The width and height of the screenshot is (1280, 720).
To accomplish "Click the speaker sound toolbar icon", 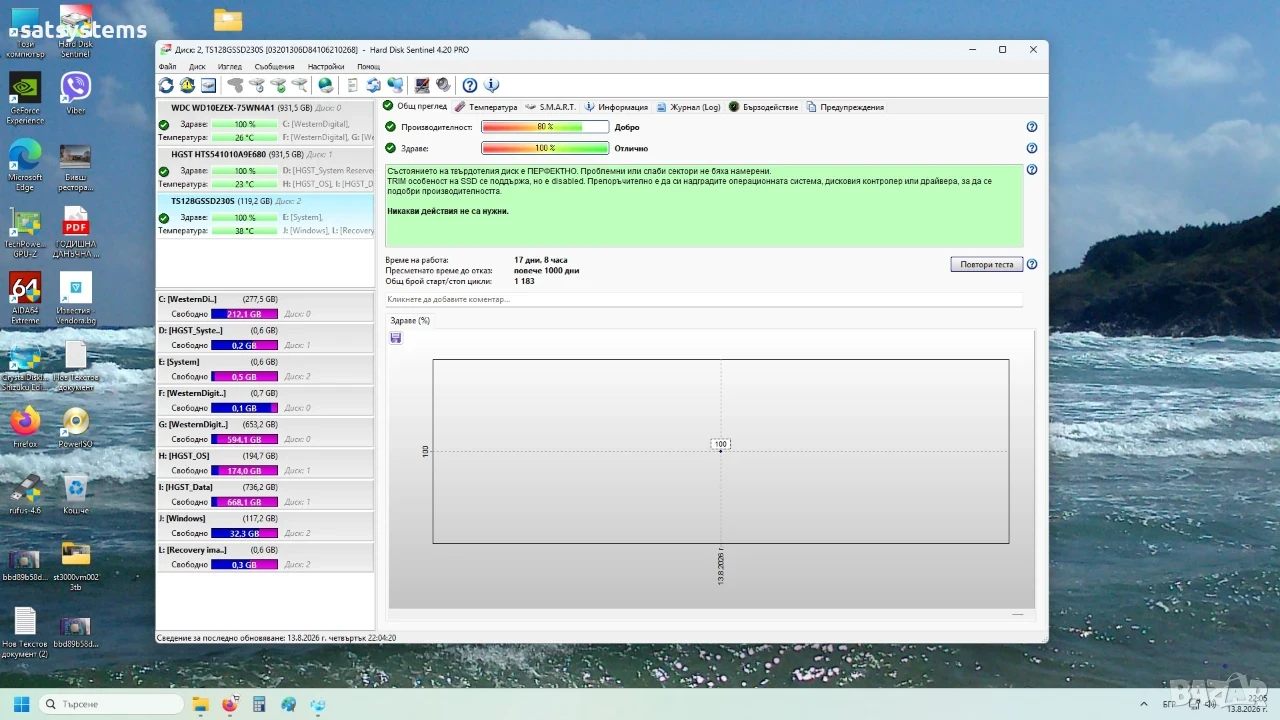I will (443, 86).
